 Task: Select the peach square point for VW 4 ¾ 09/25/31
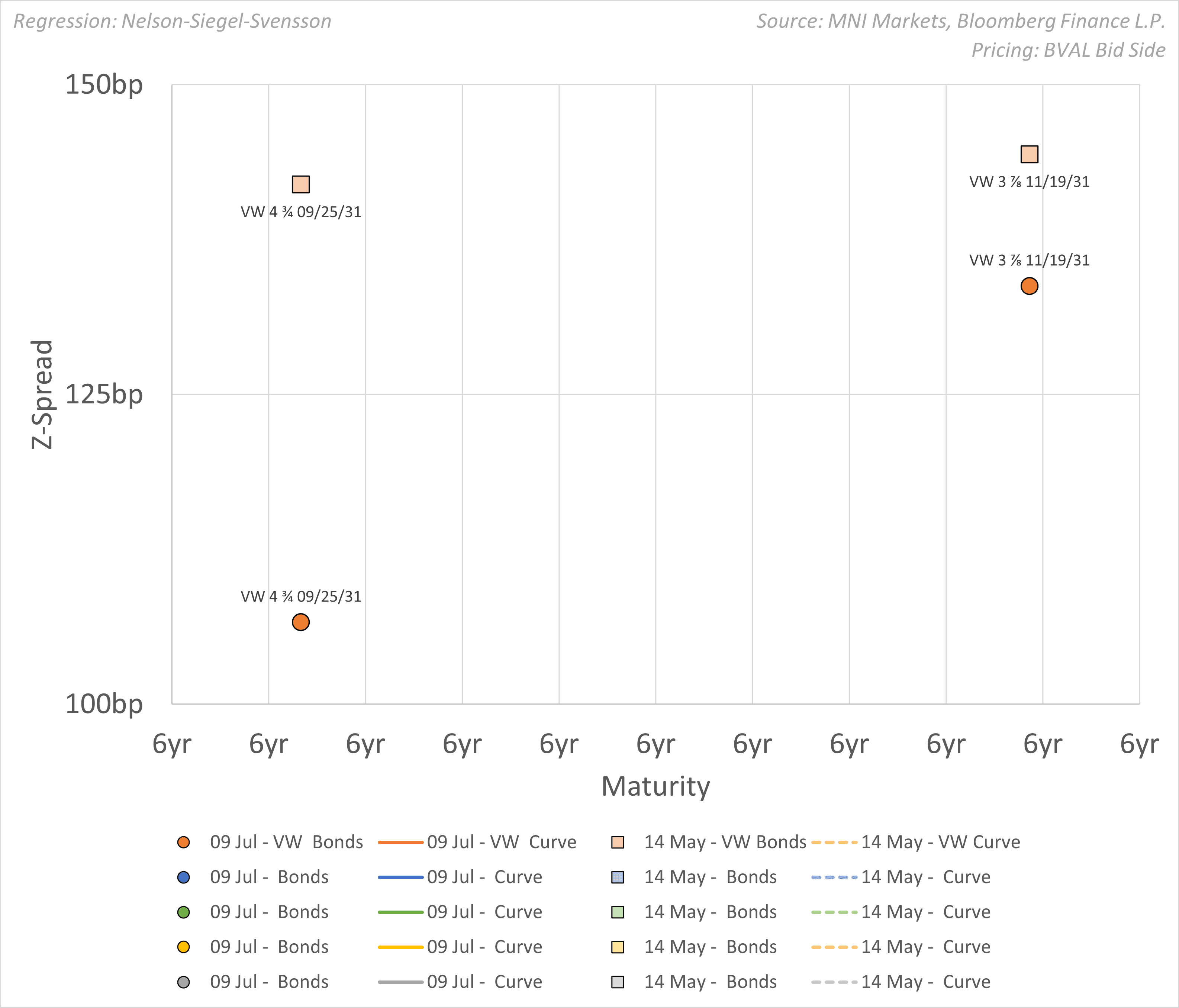click(300, 184)
